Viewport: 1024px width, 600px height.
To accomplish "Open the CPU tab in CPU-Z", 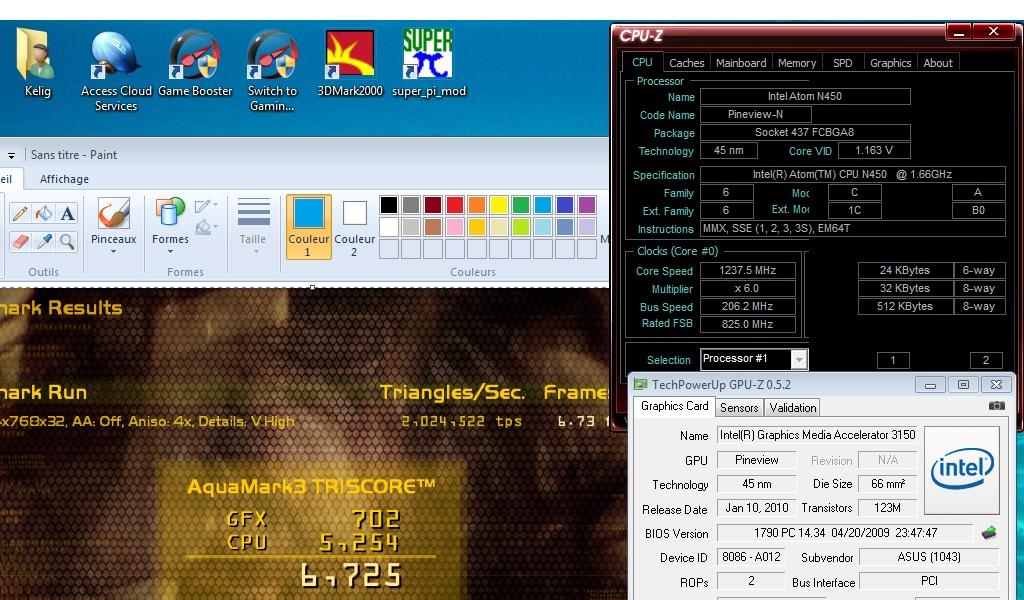I will (x=642, y=62).
